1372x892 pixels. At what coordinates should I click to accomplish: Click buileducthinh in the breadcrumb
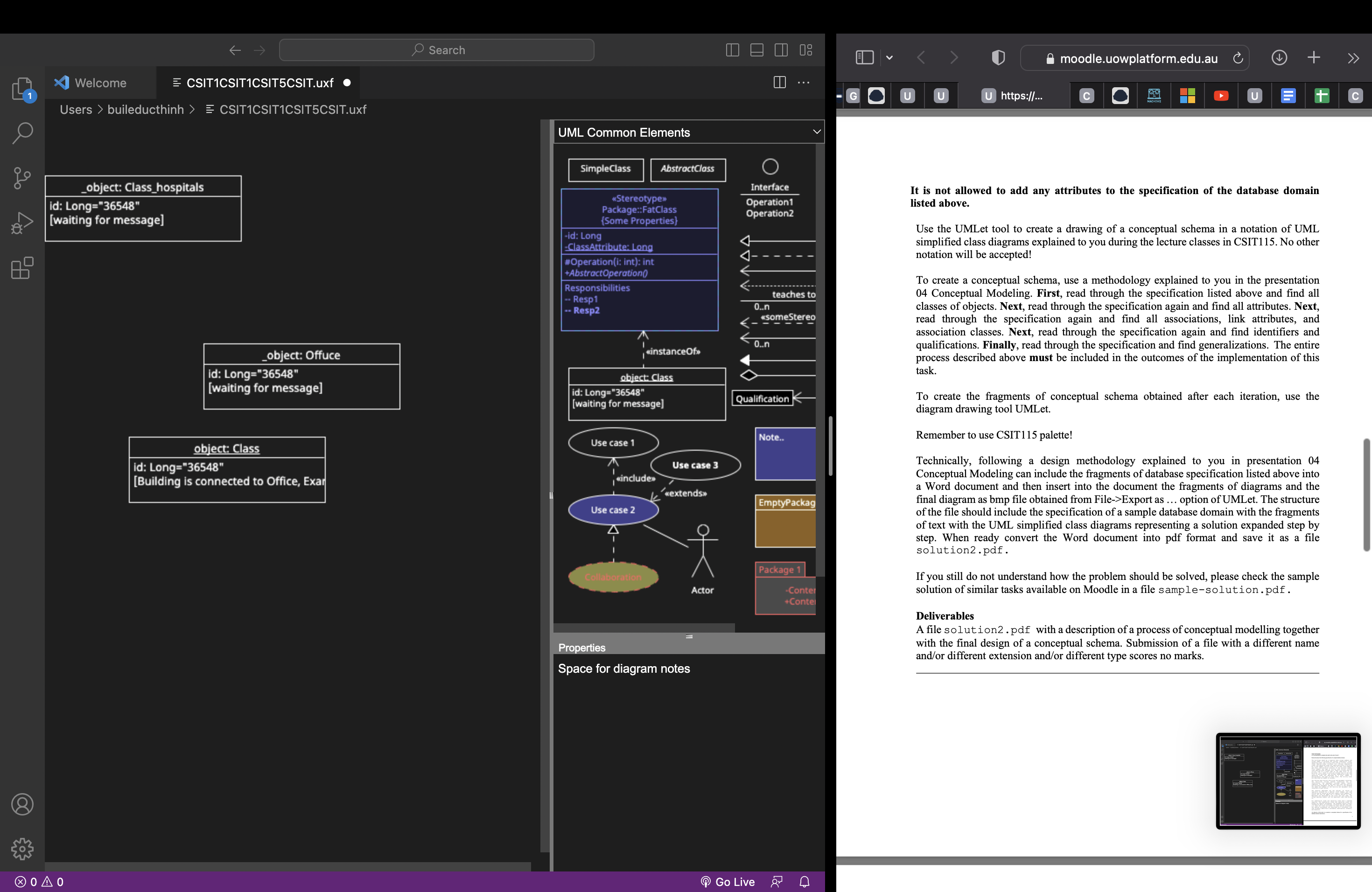pos(145,110)
